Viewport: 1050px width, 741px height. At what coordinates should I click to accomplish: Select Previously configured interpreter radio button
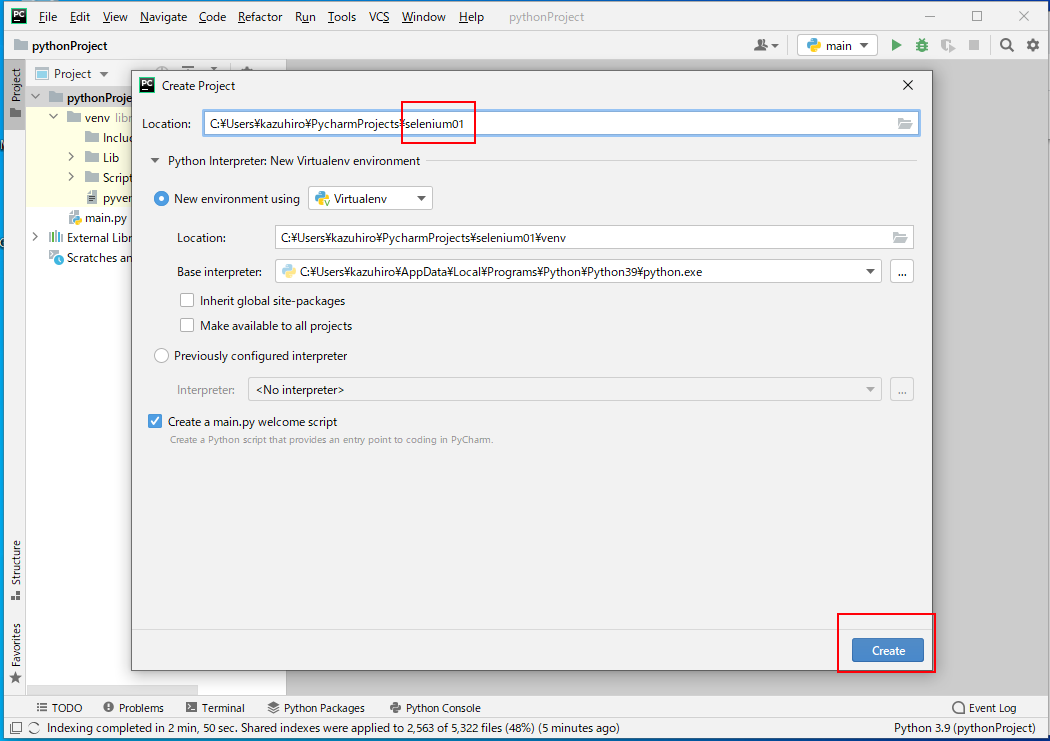pyautogui.click(x=161, y=355)
